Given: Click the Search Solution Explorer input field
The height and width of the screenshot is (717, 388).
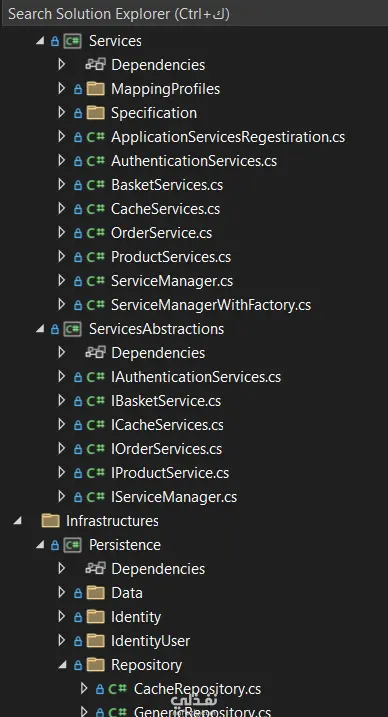Looking at the screenshot, I should coord(194,14).
